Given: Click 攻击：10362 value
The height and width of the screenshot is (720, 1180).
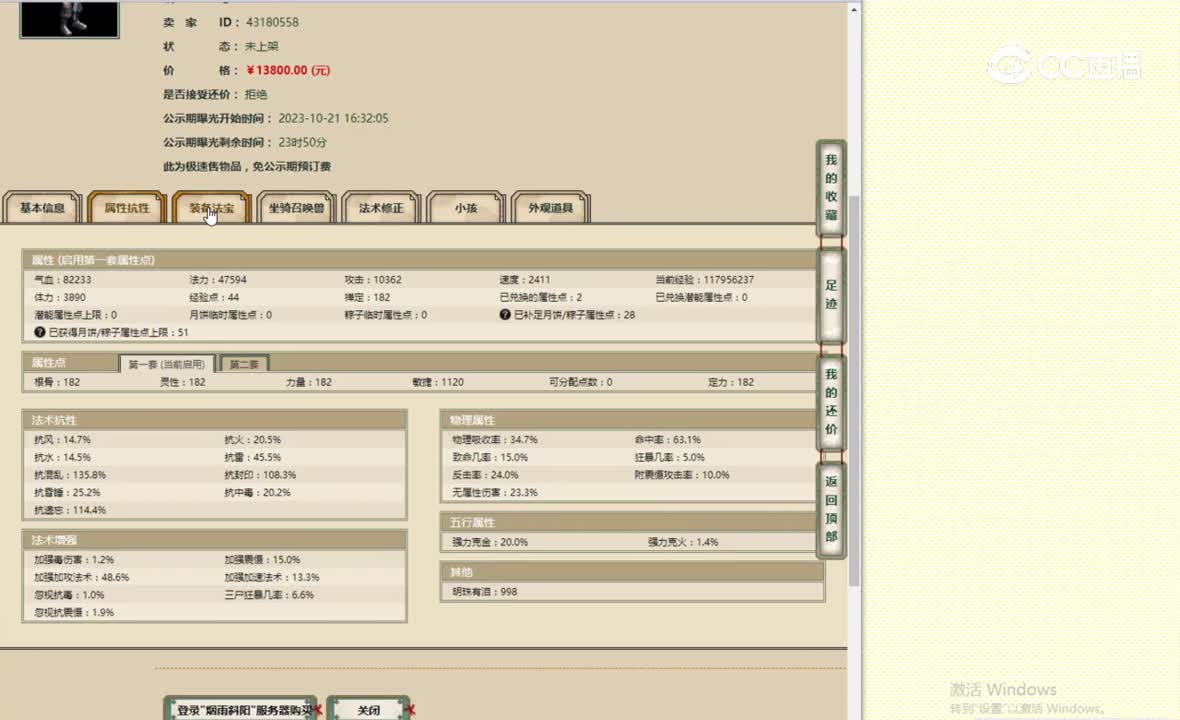Looking at the screenshot, I should (373, 279).
